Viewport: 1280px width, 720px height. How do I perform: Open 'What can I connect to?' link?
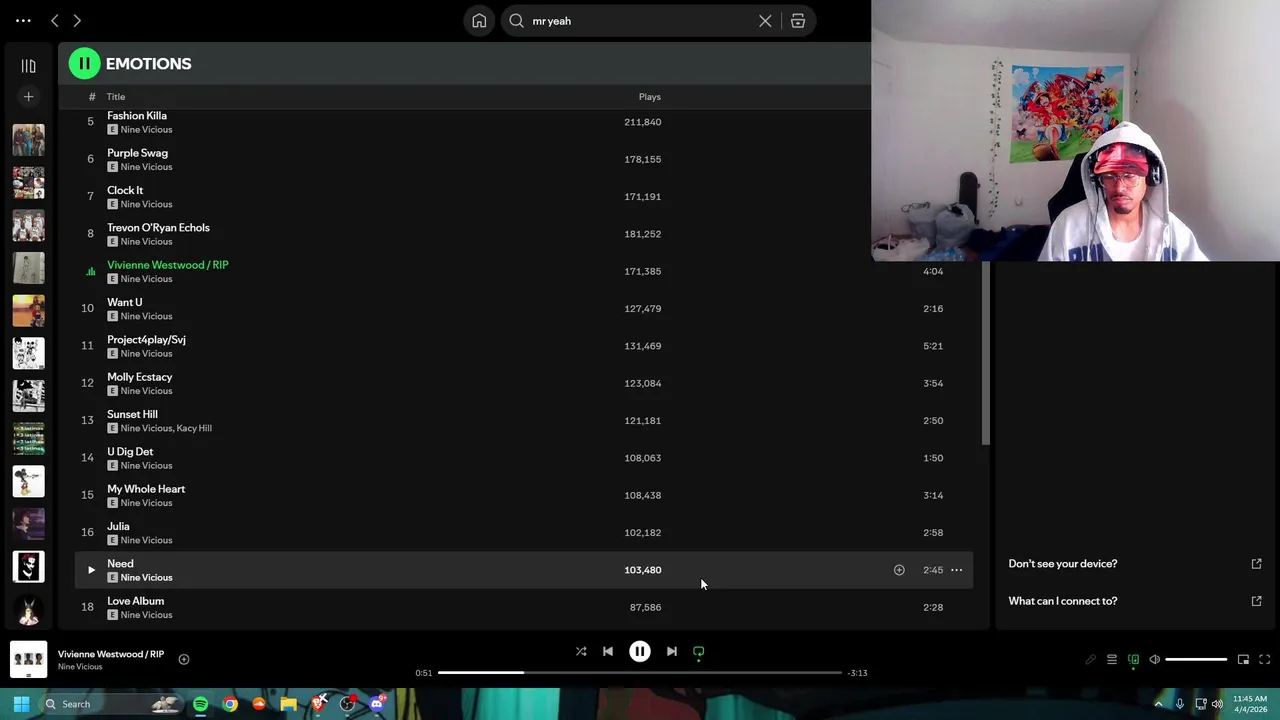tap(1063, 601)
